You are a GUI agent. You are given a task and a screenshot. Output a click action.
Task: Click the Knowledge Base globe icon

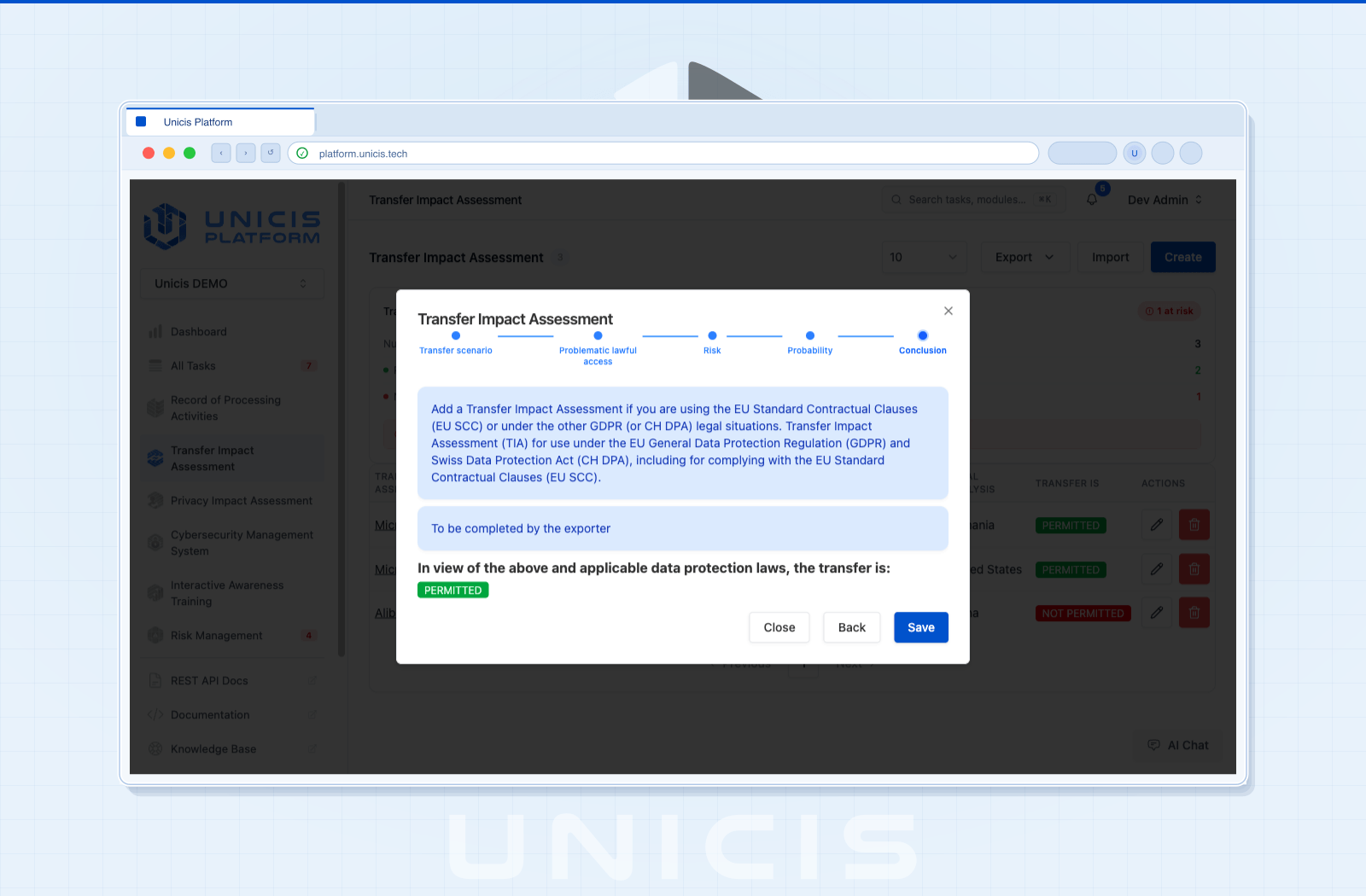click(x=155, y=748)
